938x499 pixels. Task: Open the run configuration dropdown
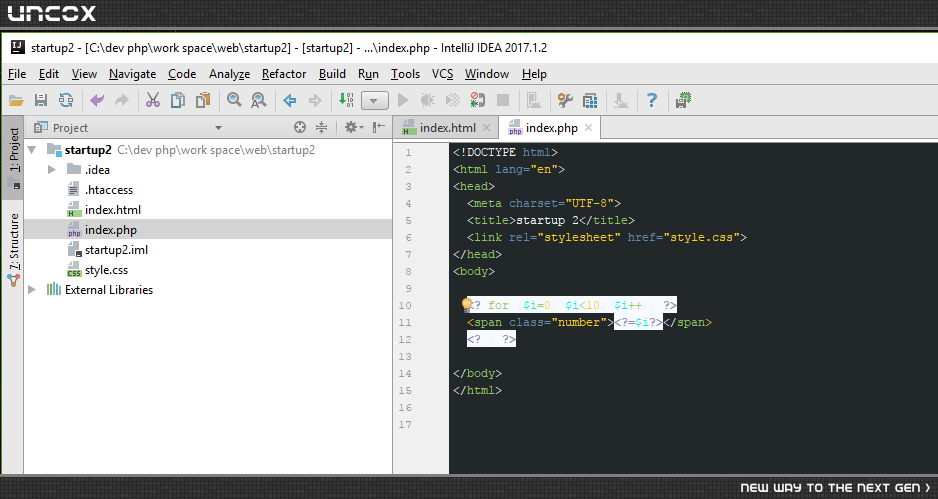click(x=374, y=101)
